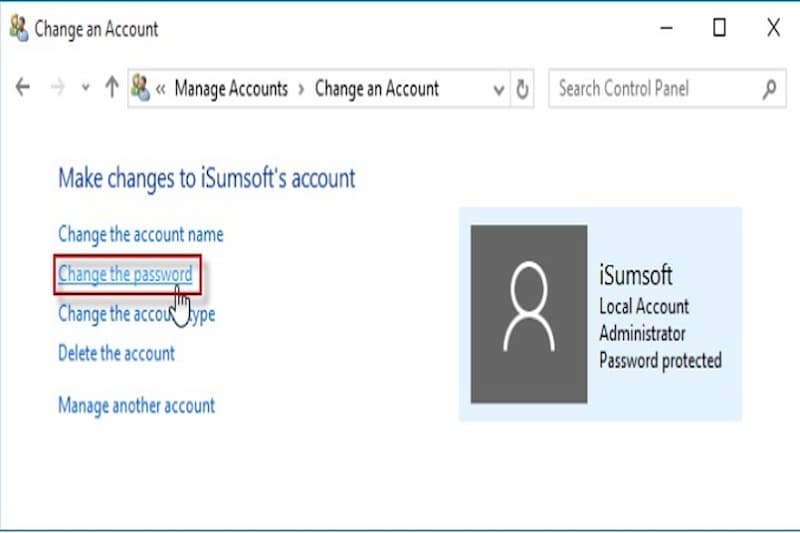Choose the Delete the account link

point(116,353)
